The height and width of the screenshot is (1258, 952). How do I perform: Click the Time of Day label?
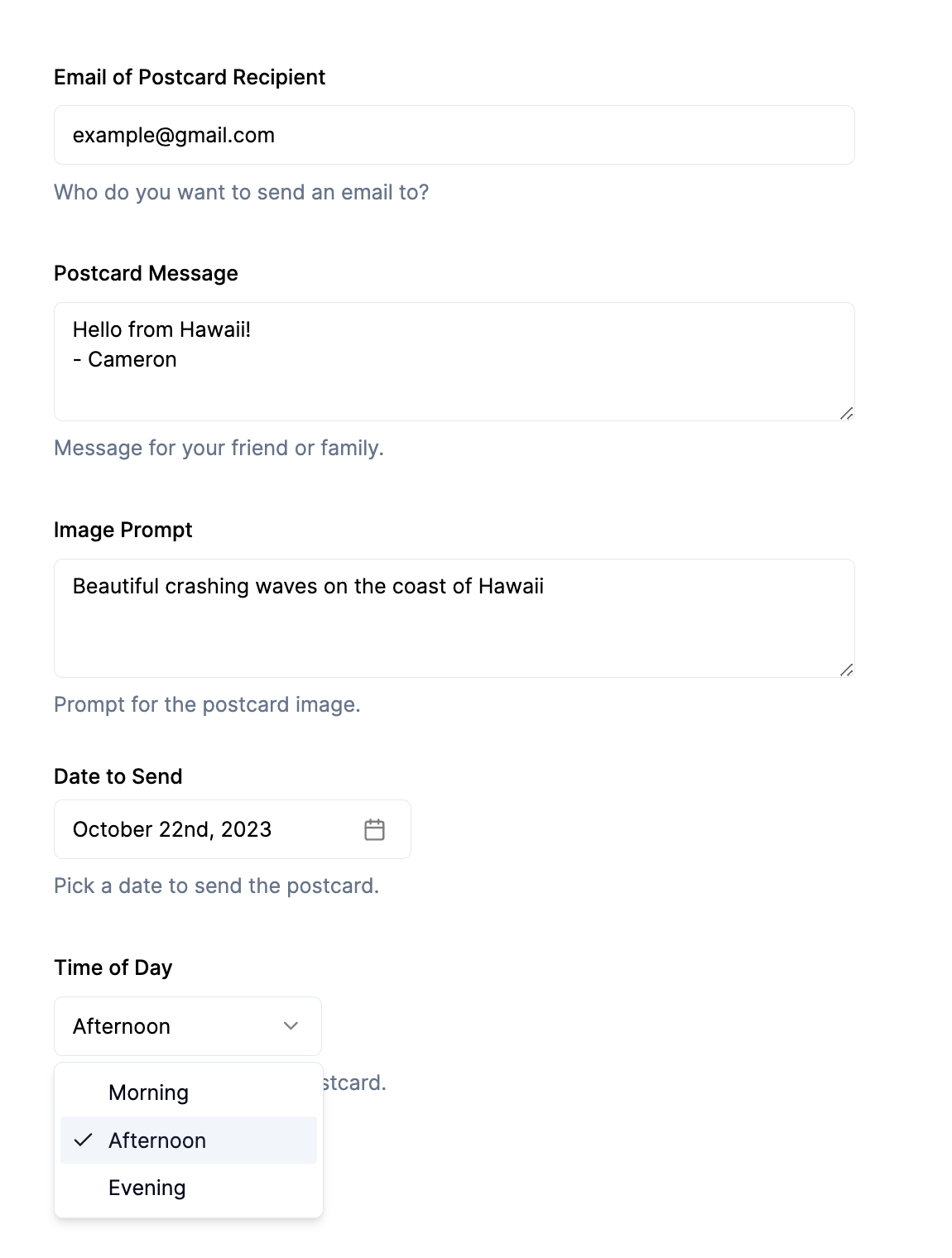(x=113, y=968)
